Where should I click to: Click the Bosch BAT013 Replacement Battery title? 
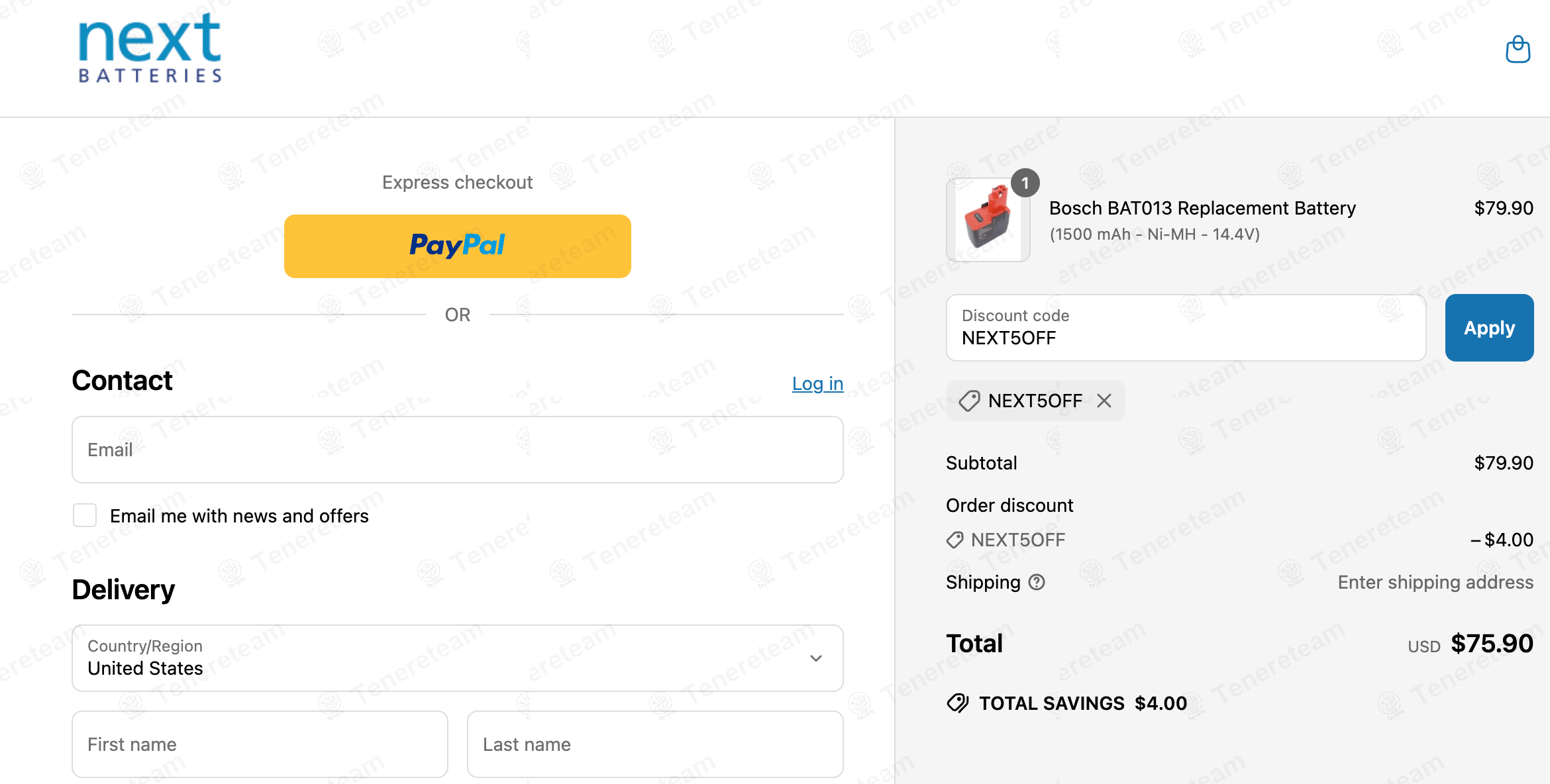tap(1202, 208)
